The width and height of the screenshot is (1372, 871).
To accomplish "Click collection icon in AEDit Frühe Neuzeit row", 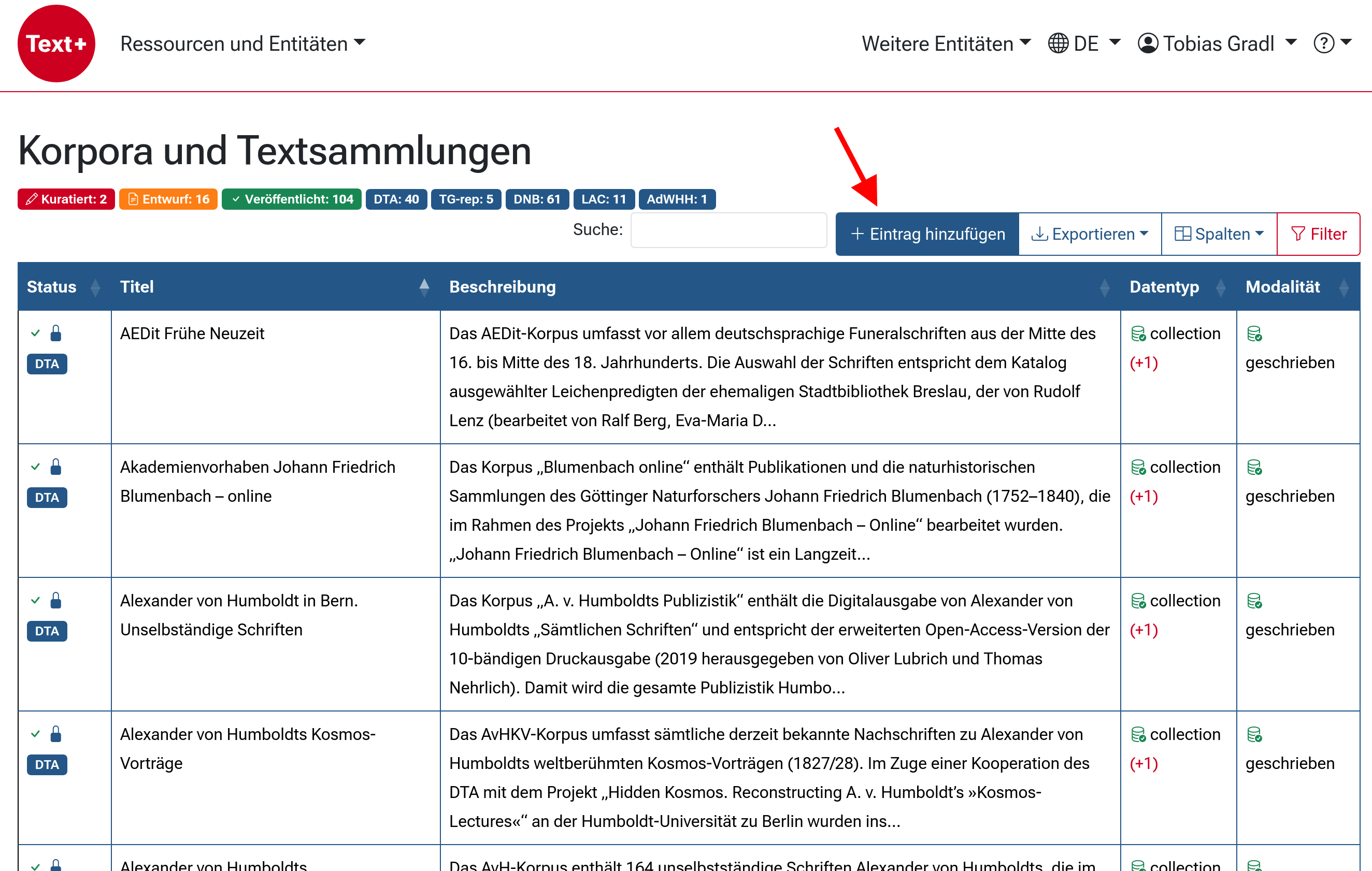I will (1138, 333).
